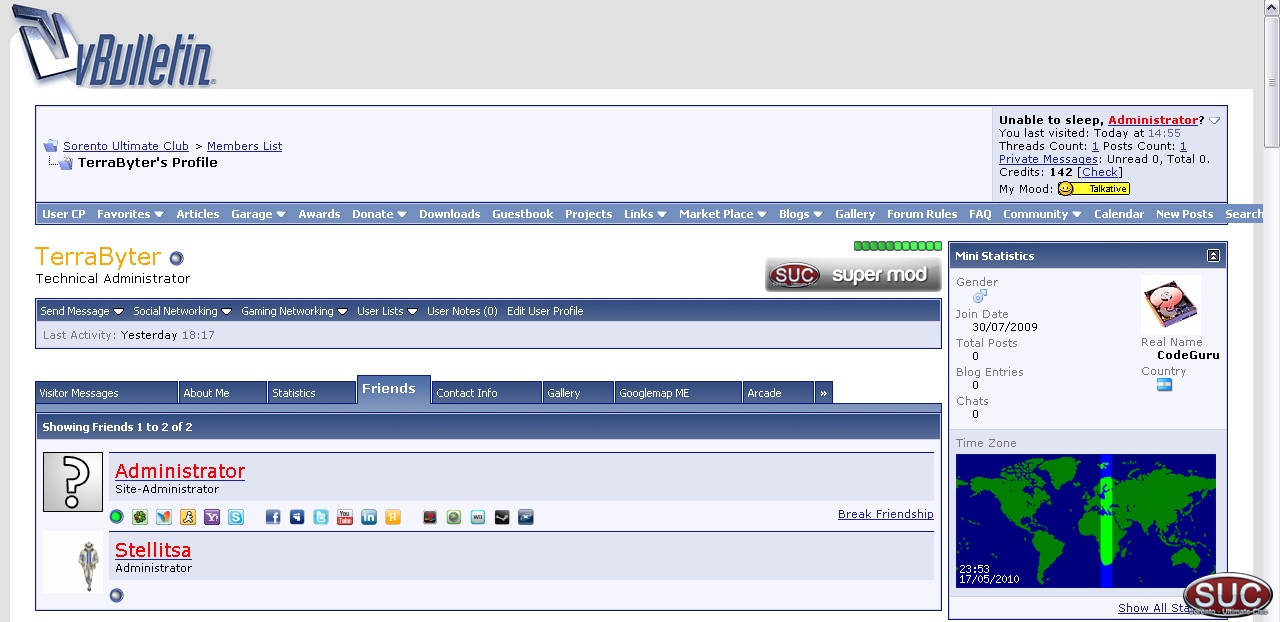Open the Private Messages link
Screen dimensions: 1280x622
(1048, 159)
